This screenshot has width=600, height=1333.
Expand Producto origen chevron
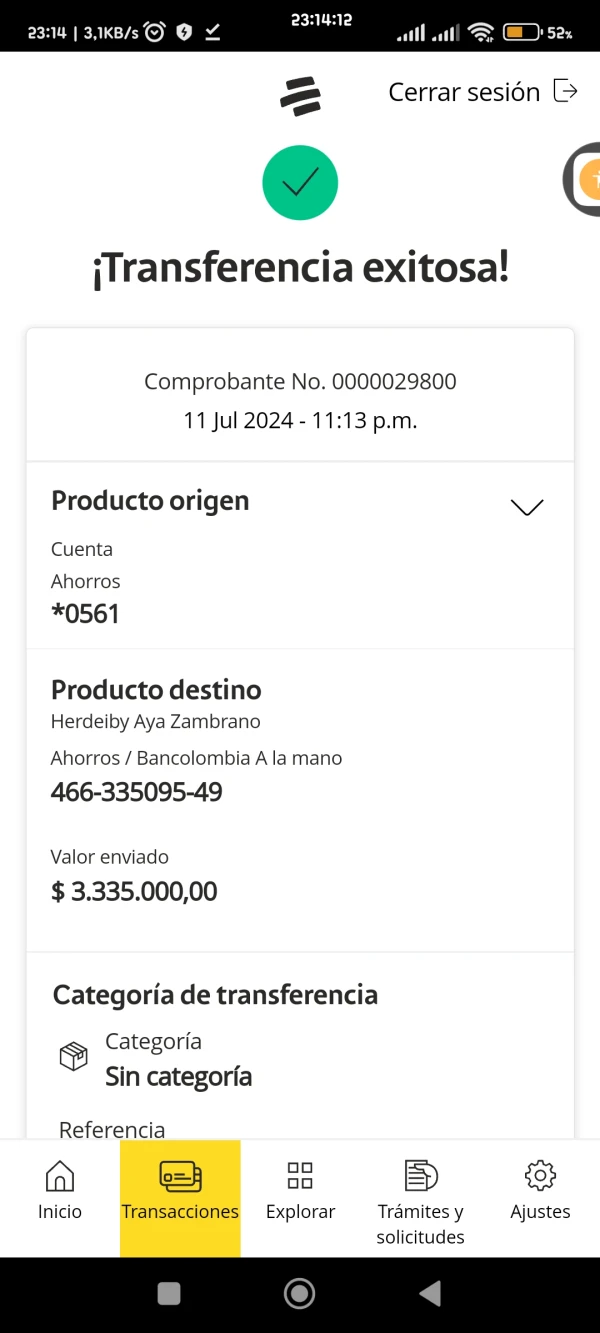click(527, 507)
